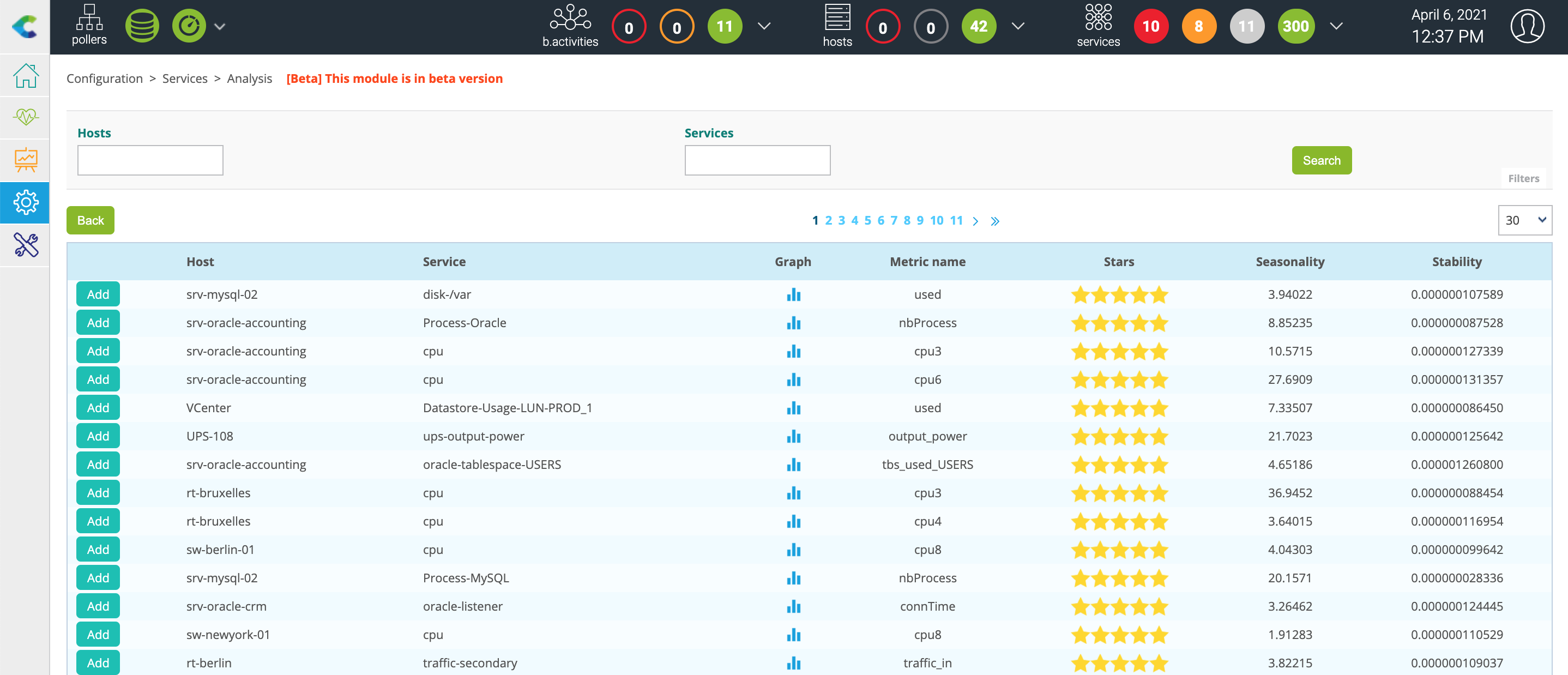Expand the hosts status dropdown chevron
1568x675 pixels.
(1017, 26)
